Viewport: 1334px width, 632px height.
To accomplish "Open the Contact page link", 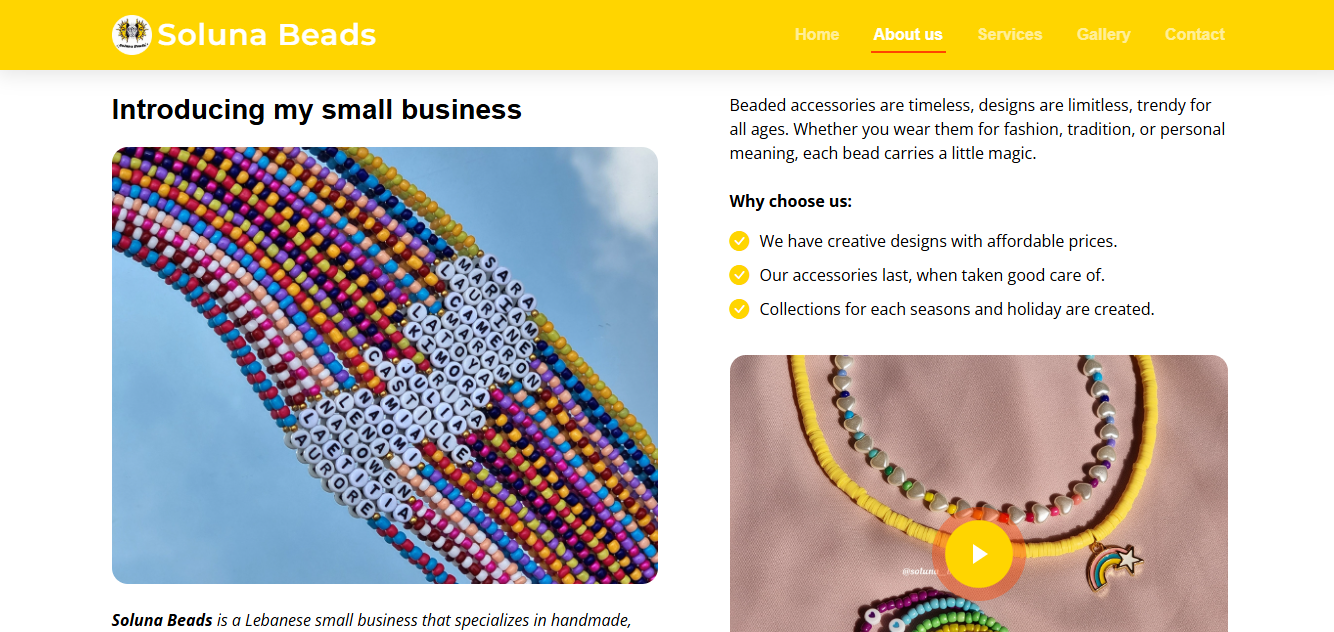I will [x=1194, y=34].
